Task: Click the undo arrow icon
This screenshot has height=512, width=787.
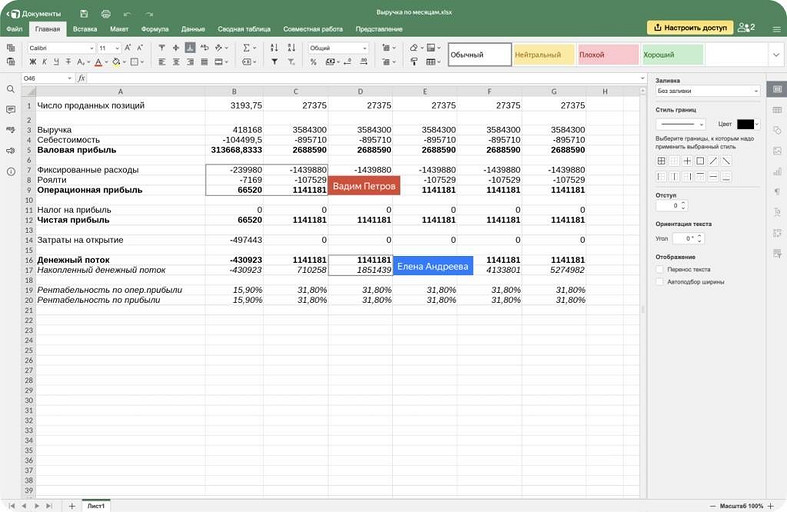Action: point(126,14)
